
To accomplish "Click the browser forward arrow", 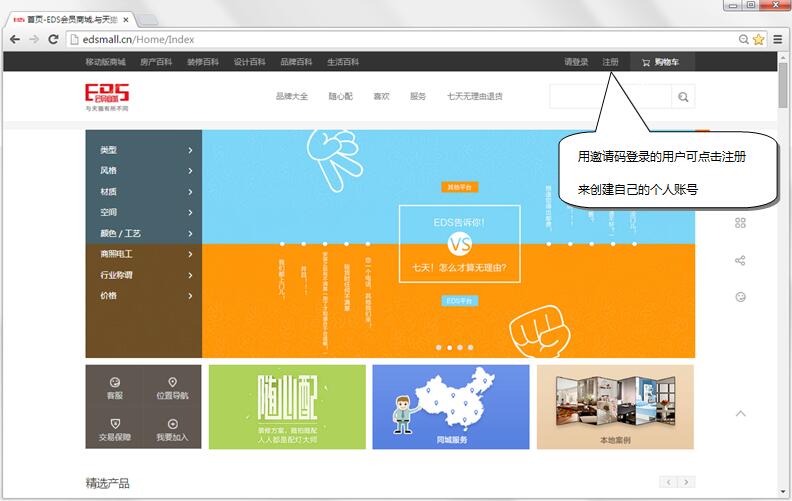I will click(x=34, y=39).
